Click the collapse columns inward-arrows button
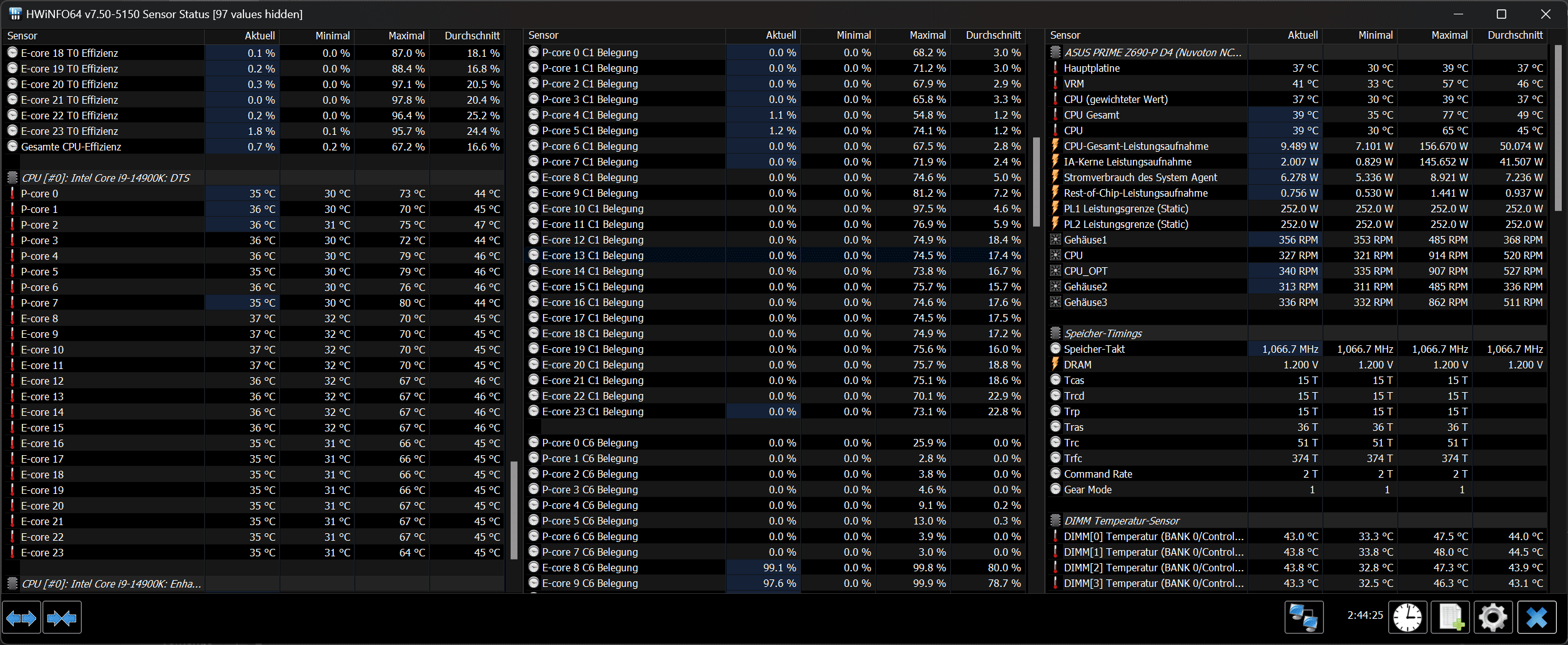Screen dimensions: 1568x645 point(62,618)
